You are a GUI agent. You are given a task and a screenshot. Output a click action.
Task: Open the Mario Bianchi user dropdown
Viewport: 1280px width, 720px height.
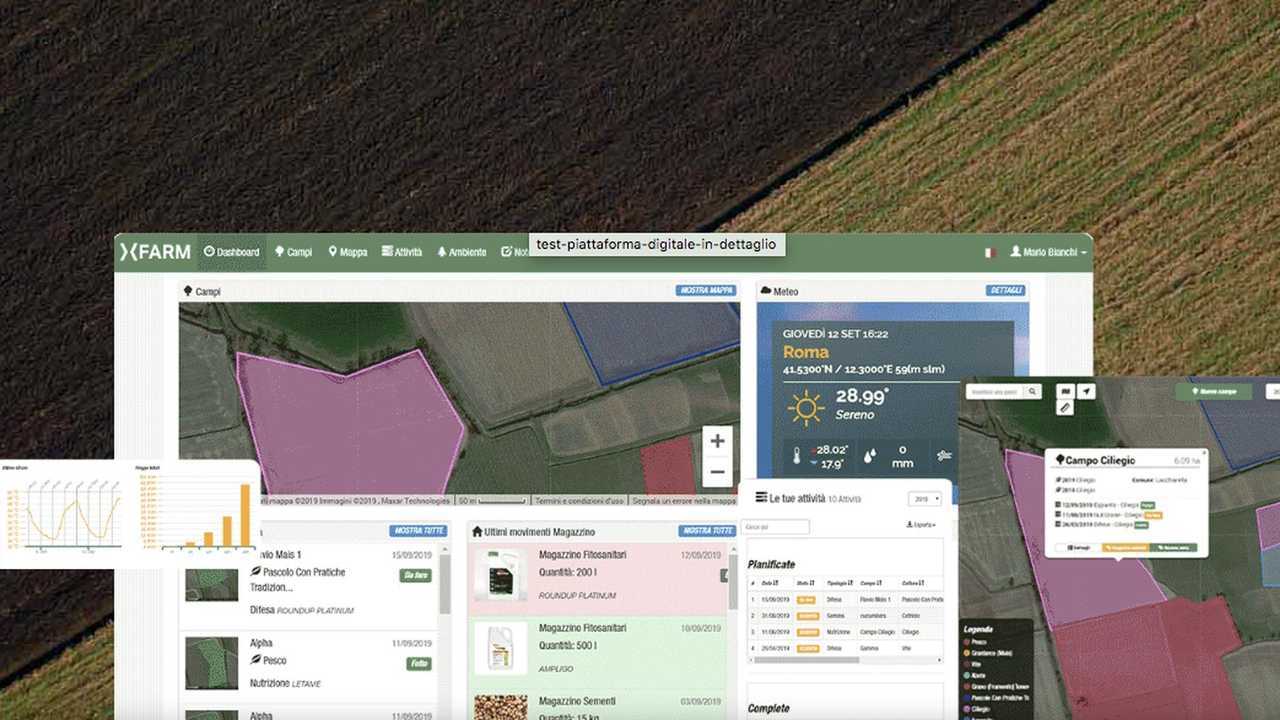1048,253
